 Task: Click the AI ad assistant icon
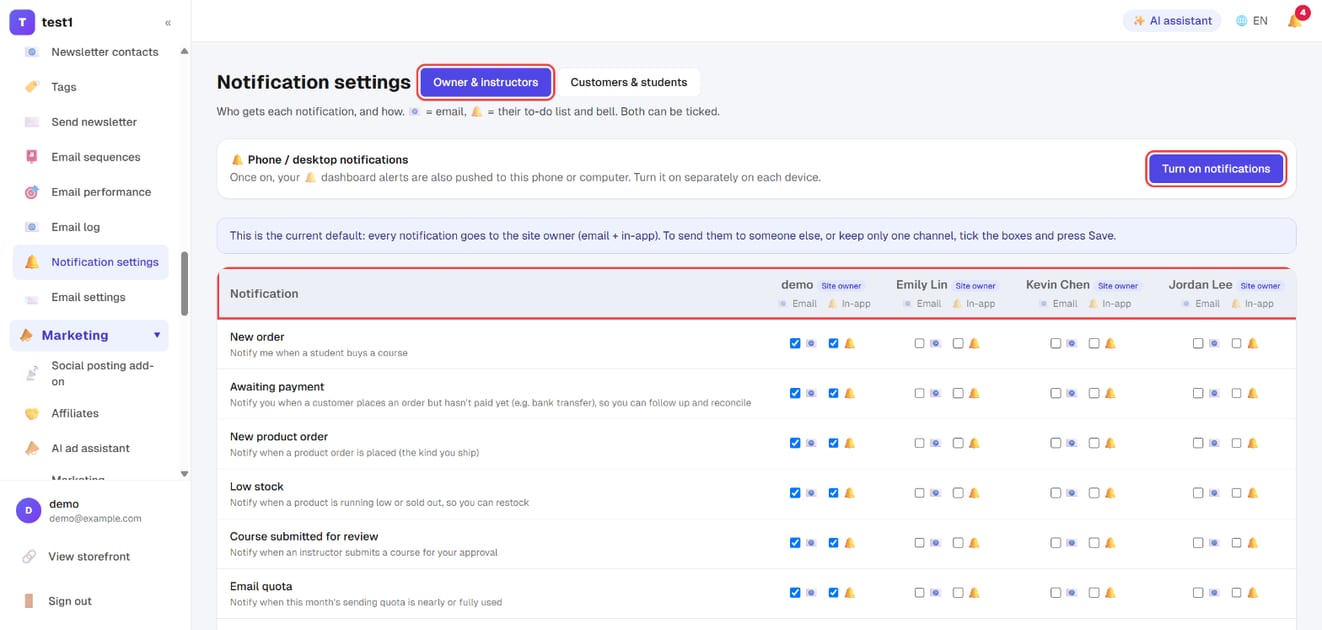click(32, 448)
